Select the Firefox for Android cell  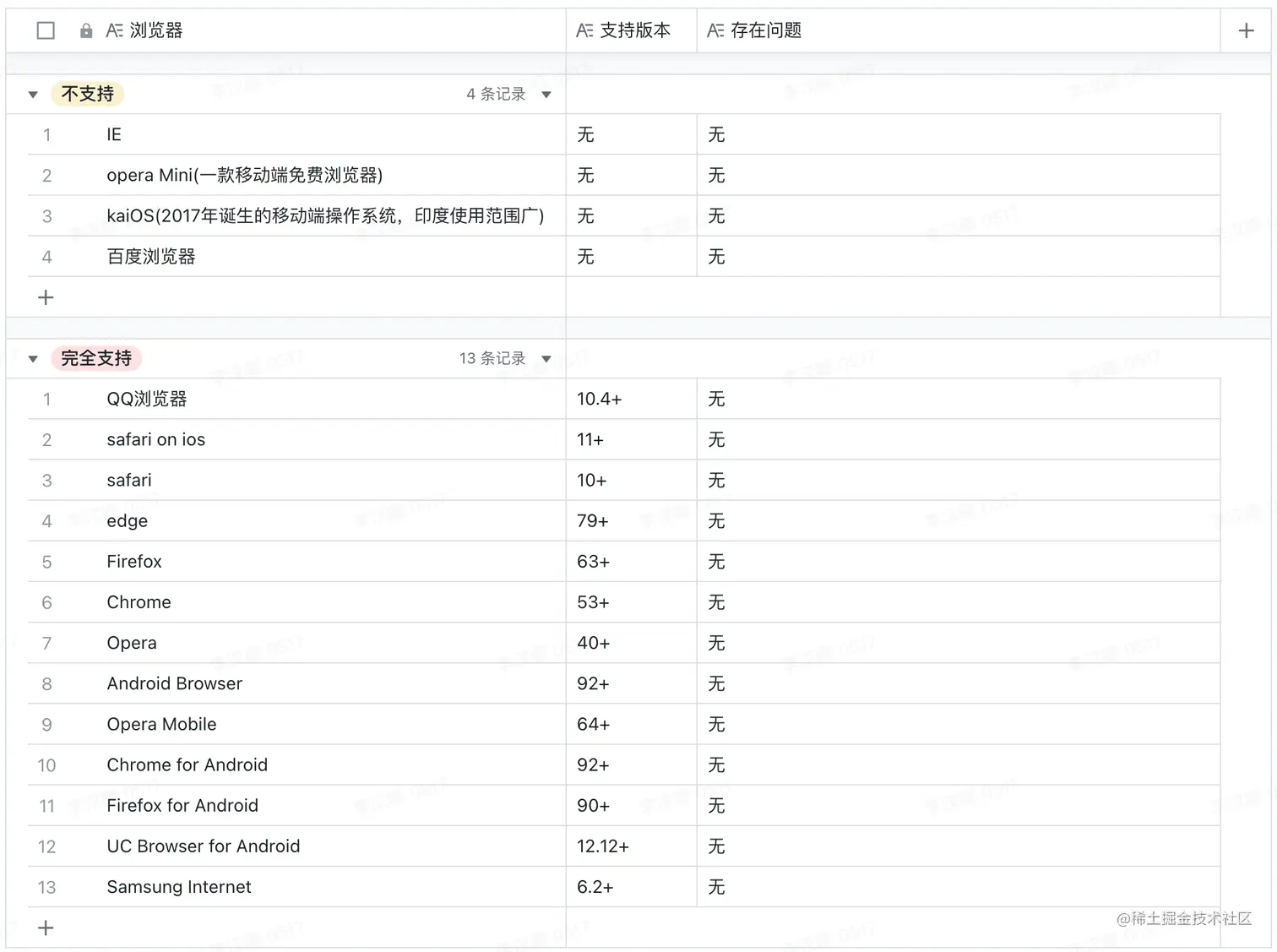pyautogui.click(x=296, y=805)
